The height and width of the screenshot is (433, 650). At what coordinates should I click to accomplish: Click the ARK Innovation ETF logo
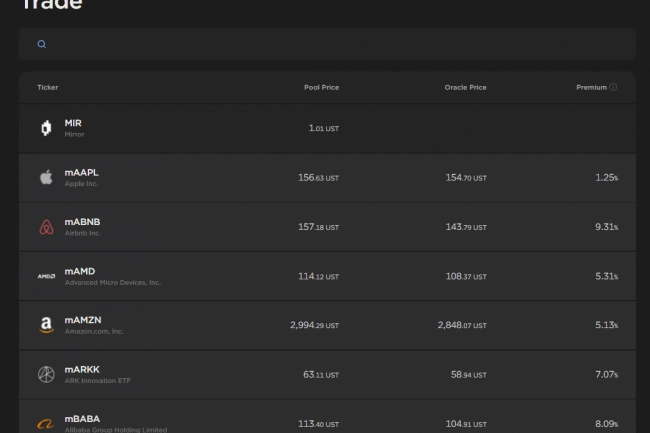coord(46,374)
